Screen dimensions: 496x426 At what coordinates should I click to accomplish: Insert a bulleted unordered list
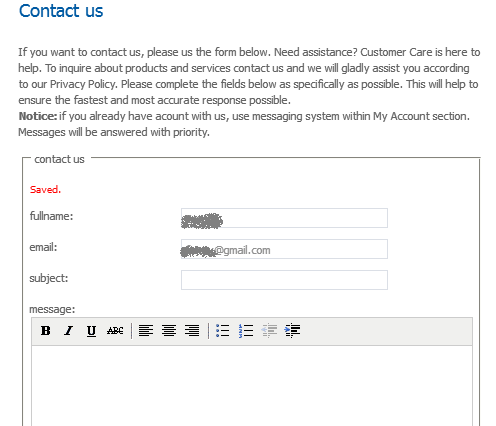pos(222,331)
